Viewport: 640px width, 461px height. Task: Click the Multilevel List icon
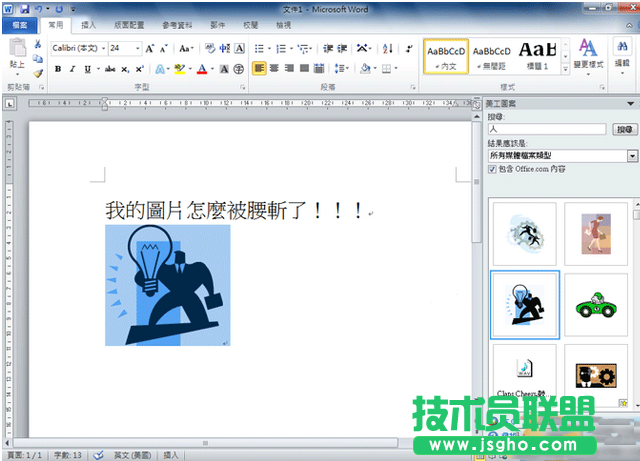click(303, 49)
